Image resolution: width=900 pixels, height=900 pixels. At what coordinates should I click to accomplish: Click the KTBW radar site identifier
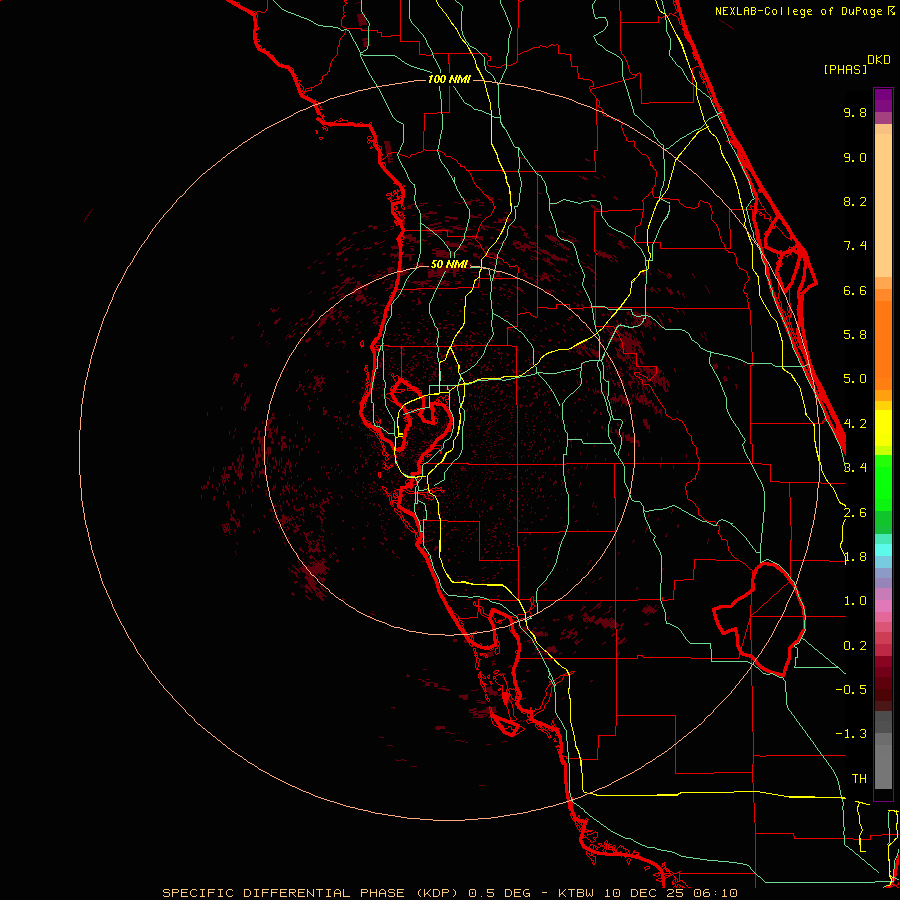pyautogui.click(x=576, y=893)
